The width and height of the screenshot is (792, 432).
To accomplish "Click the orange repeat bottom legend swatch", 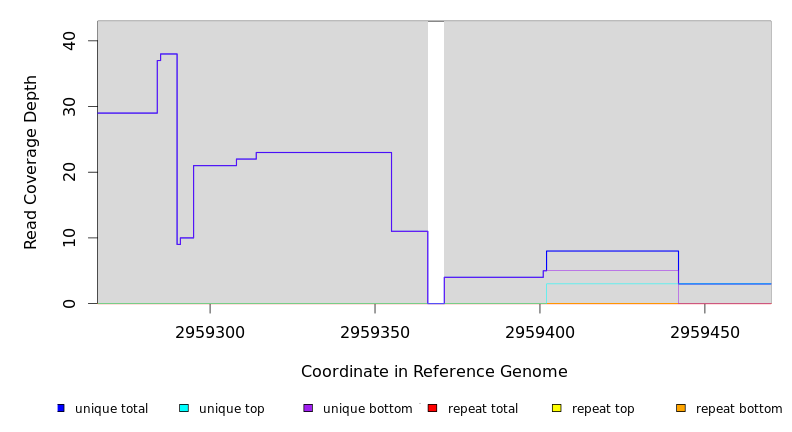I will 681,408.
